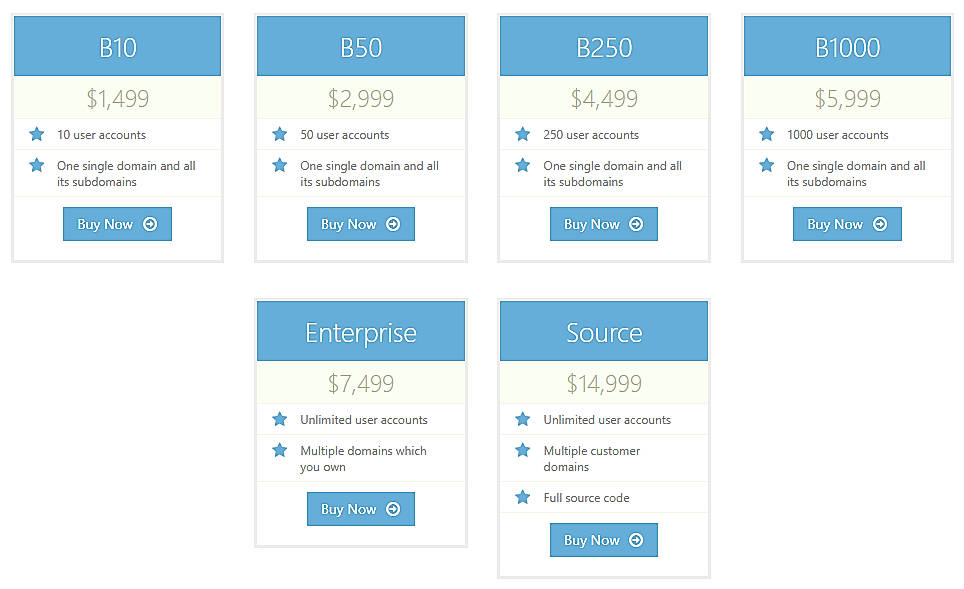This screenshot has width=964, height=589.
Task: Click Buy Now under the Source plan
Action: click(x=603, y=539)
